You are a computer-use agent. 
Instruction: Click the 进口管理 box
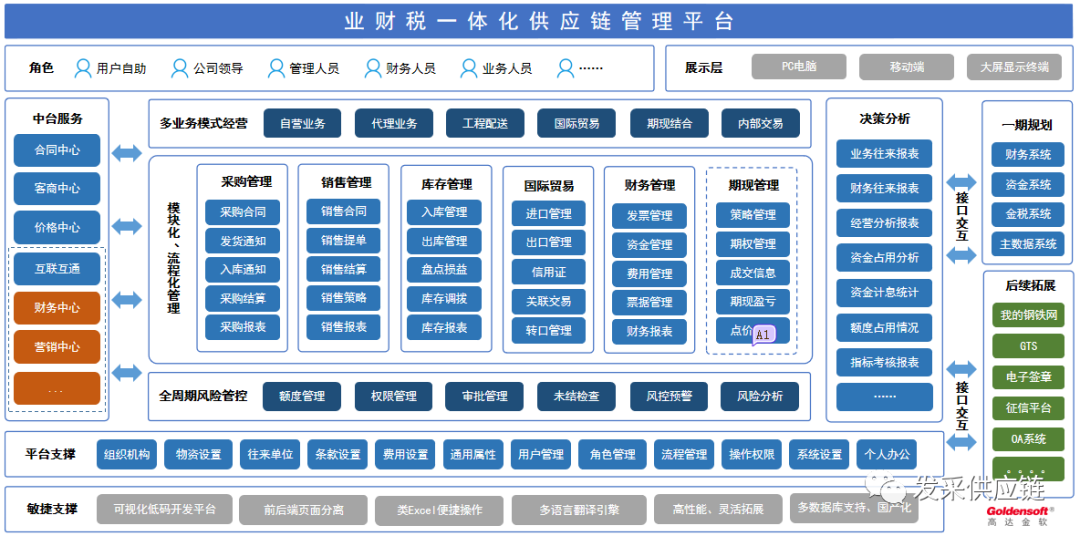(x=549, y=214)
